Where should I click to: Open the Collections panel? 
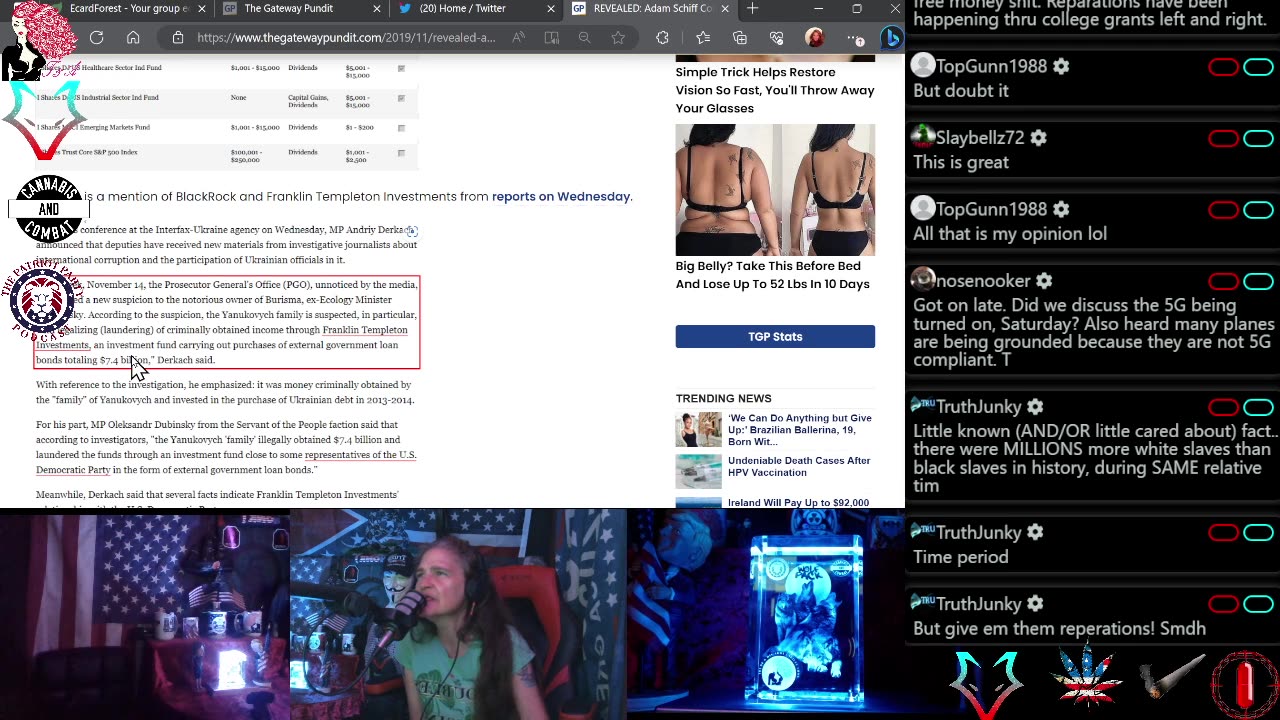[x=740, y=38]
